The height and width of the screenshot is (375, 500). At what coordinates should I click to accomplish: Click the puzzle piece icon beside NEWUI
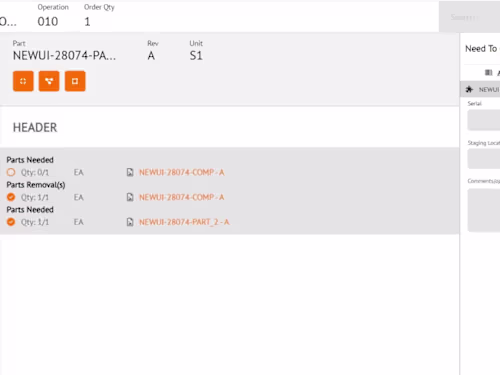(x=469, y=89)
